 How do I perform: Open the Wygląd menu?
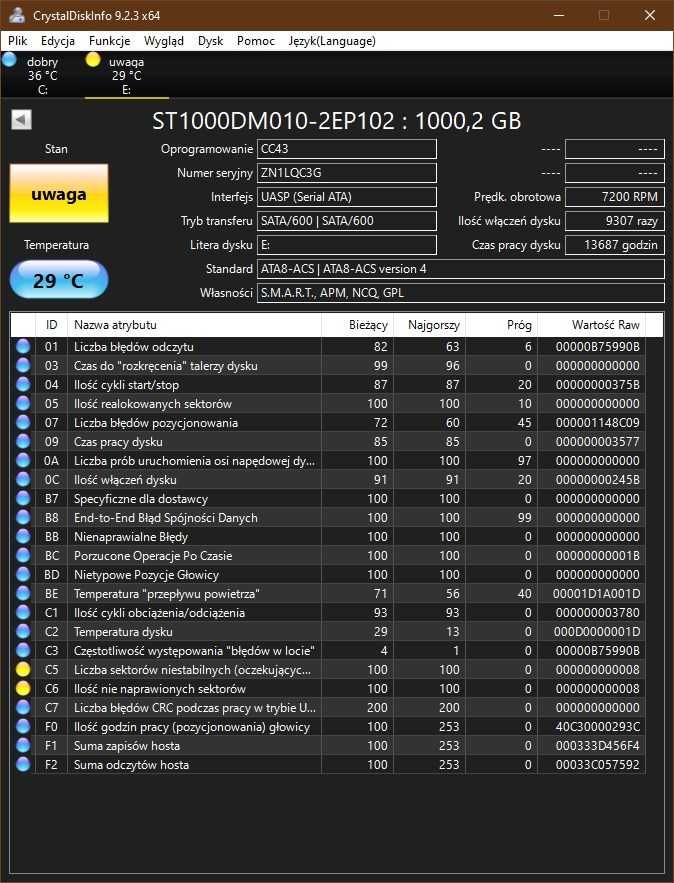coord(163,41)
